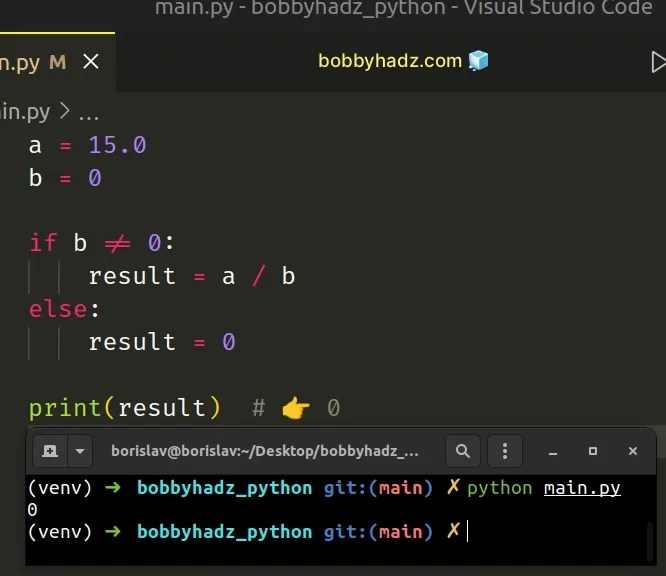The width and height of the screenshot is (666, 576).
Task: Select the main.py tab
Action: (57, 62)
